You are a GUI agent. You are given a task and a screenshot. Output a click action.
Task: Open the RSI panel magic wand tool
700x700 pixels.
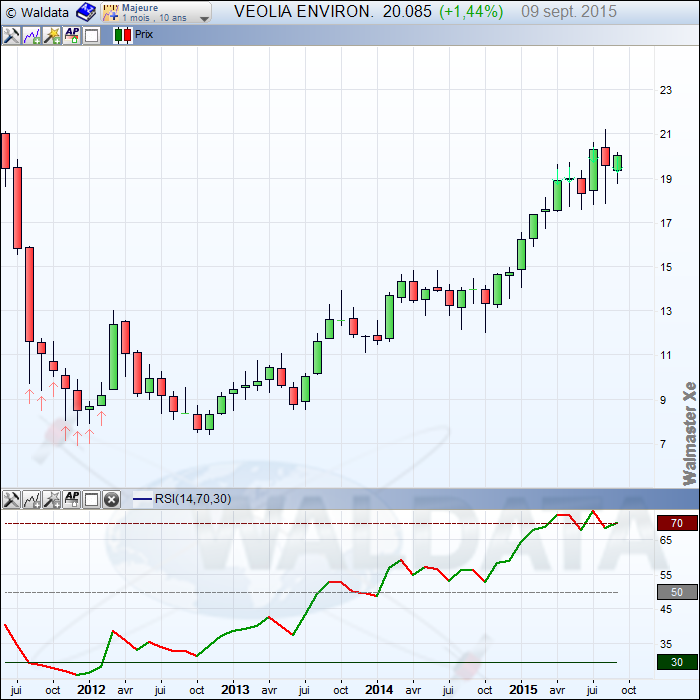tap(52, 500)
